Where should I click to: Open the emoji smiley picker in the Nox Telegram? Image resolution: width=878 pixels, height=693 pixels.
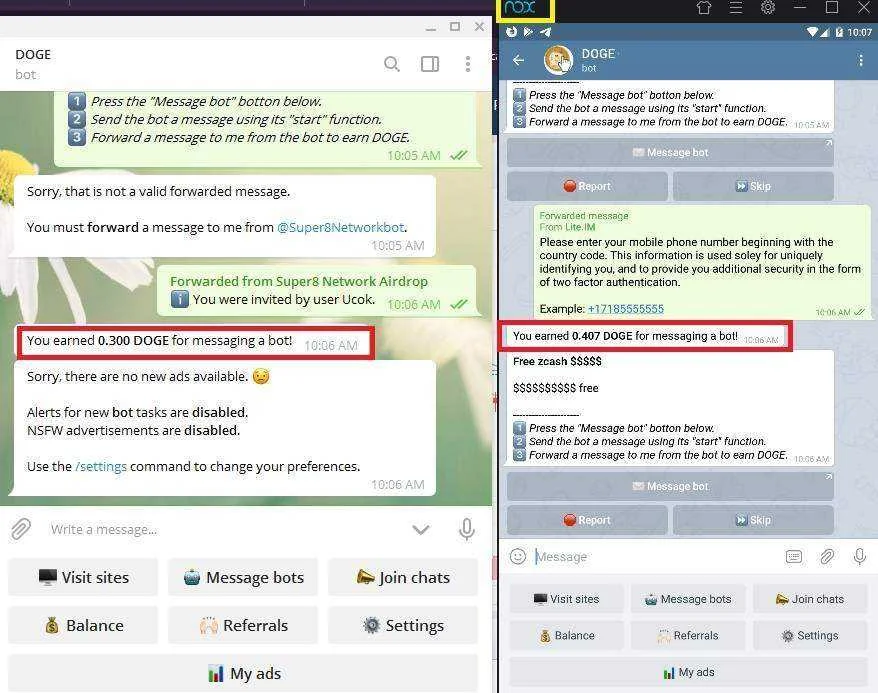pyautogui.click(x=518, y=556)
